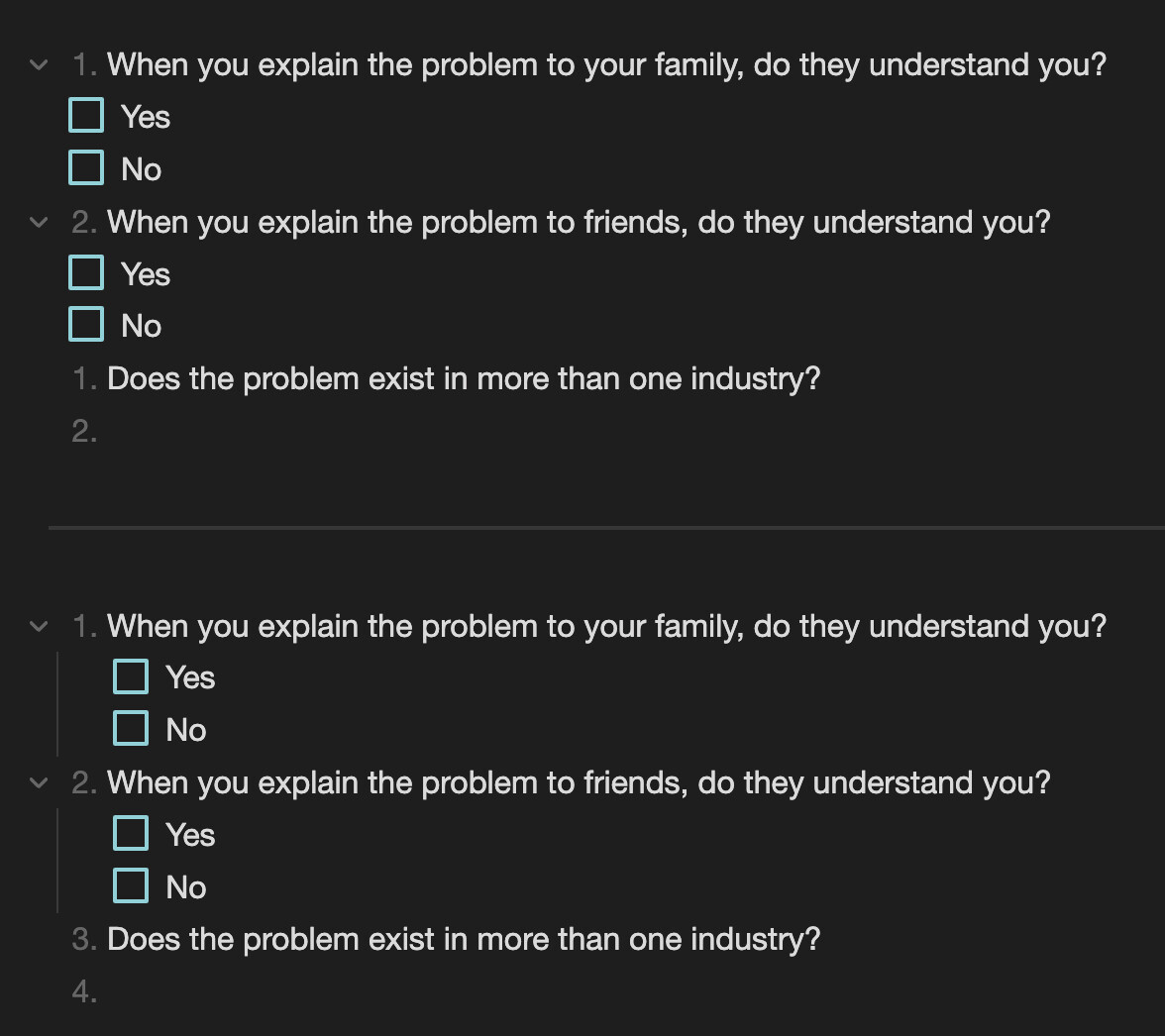The width and height of the screenshot is (1165, 1036).
Task: Collapse the family question in the lower list
Action: (x=39, y=626)
